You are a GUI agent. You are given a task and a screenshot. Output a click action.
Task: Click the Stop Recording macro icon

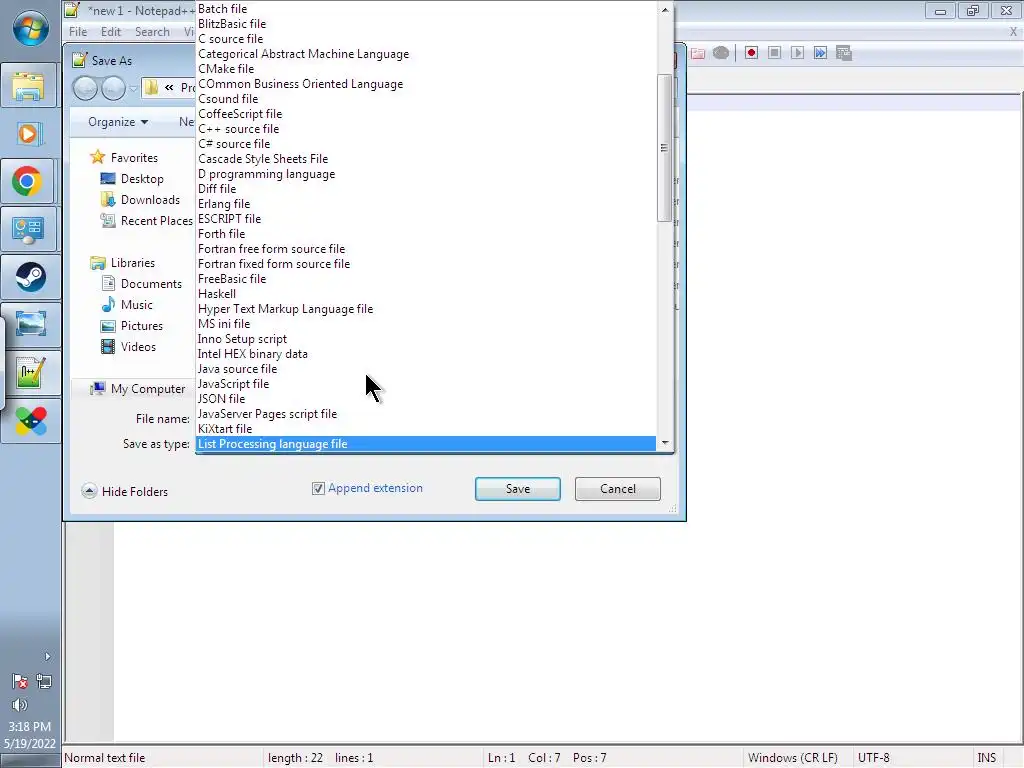775,53
